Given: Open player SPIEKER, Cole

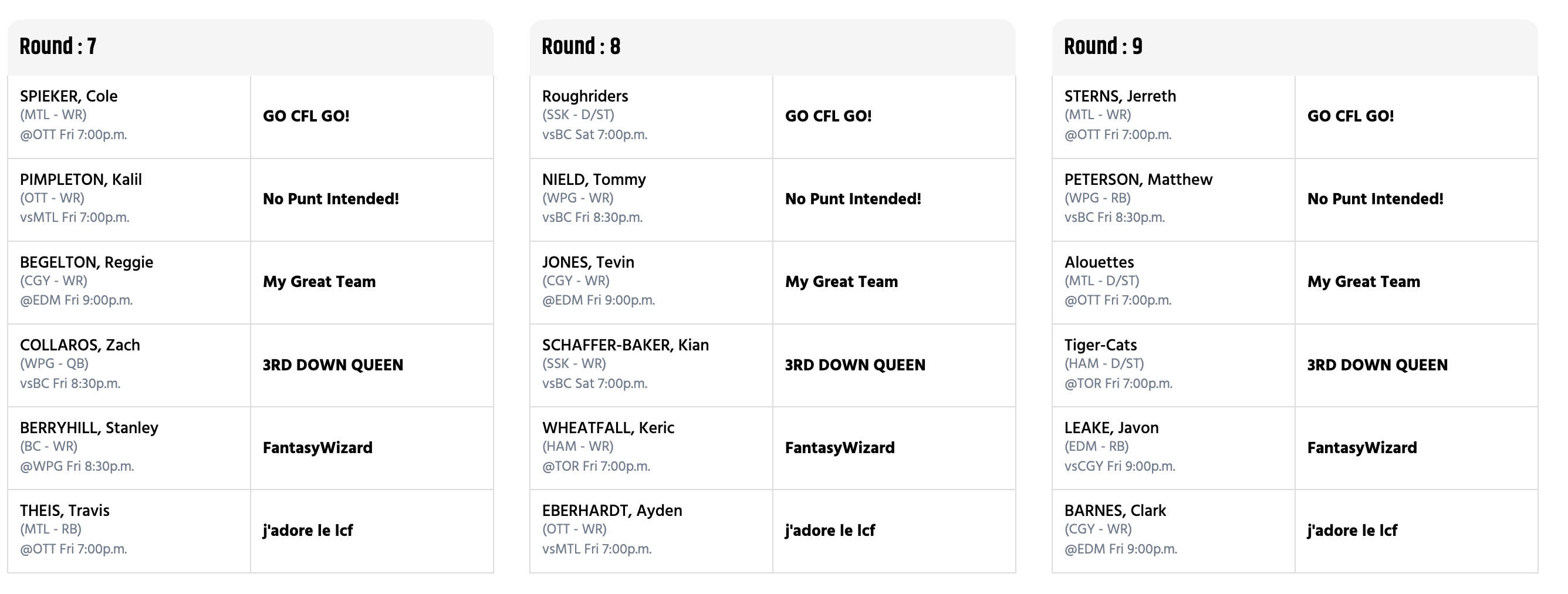Looking at the screenshot, I should [x=69, y=96].
